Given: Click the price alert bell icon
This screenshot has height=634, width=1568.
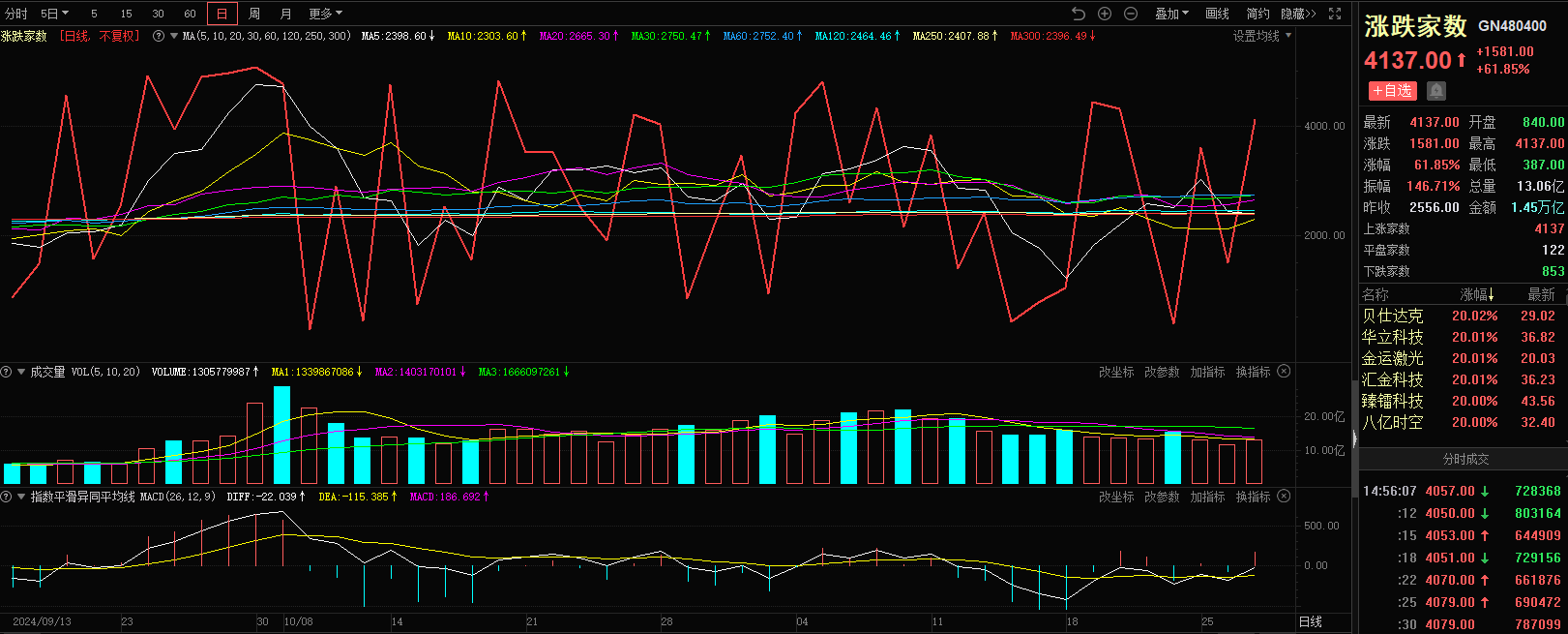Looking at the screenshot, I should 1436,91.
